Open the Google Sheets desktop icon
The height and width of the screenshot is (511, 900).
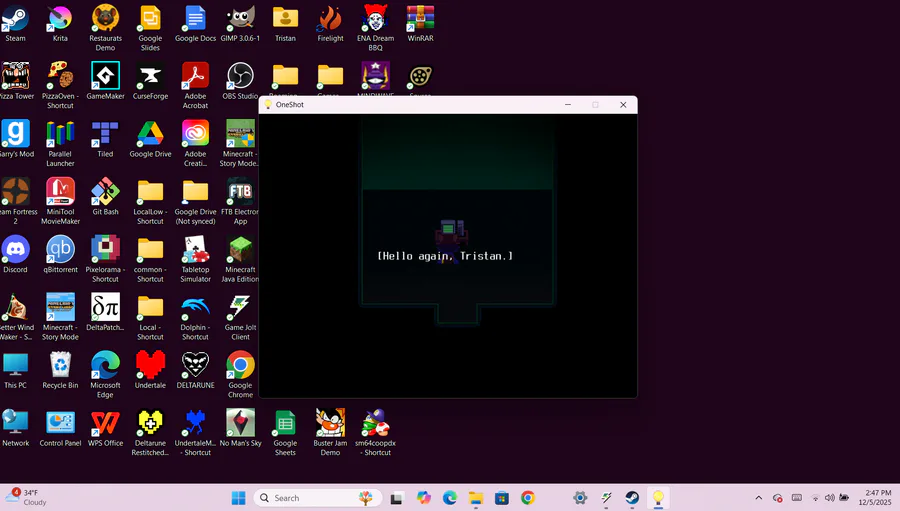point(285,432)
